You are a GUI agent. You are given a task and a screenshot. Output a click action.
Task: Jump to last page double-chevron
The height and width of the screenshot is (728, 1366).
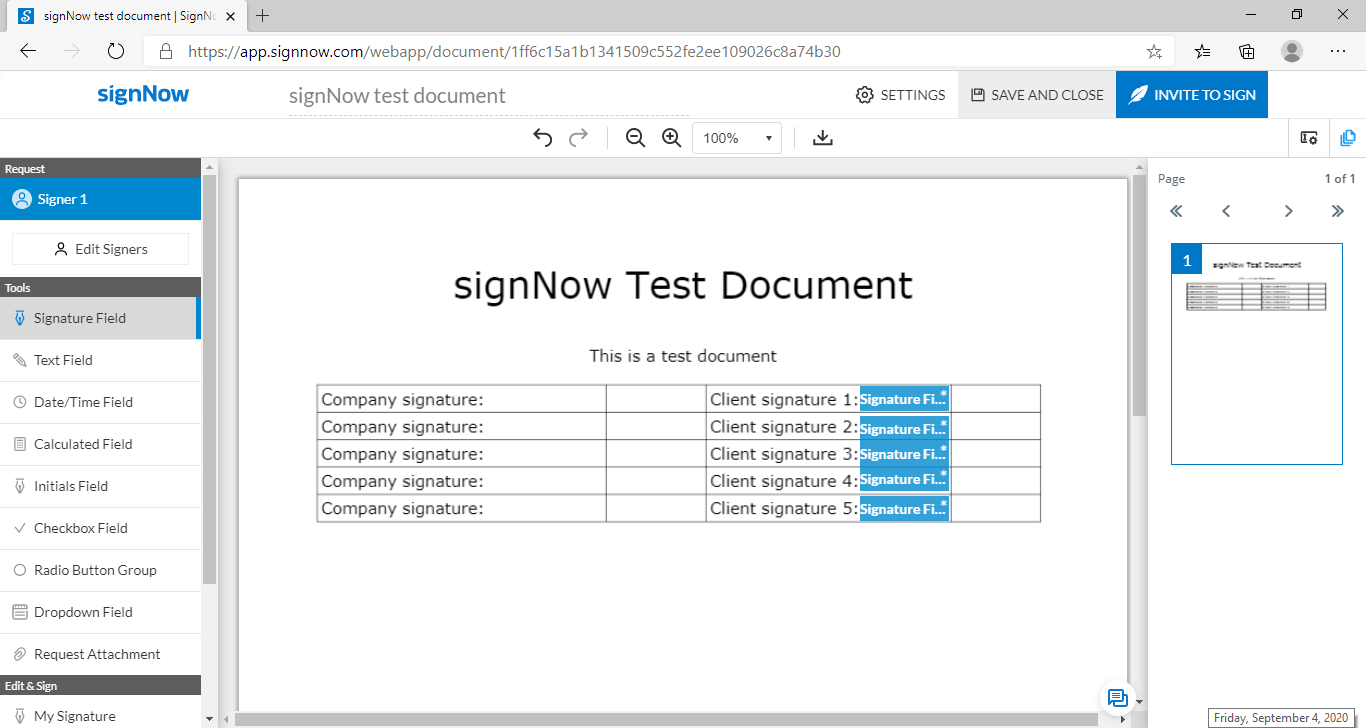[x=1338, y=211]
